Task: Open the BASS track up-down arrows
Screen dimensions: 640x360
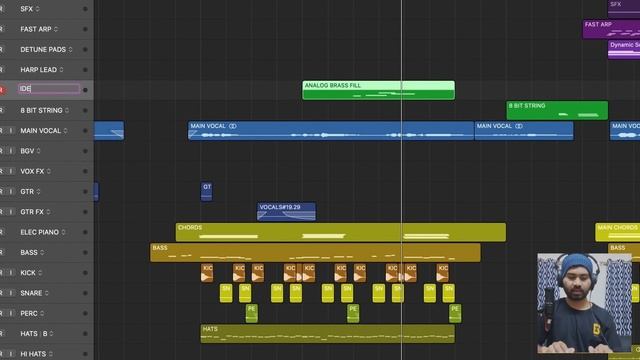Action: [x=42, y=253]
